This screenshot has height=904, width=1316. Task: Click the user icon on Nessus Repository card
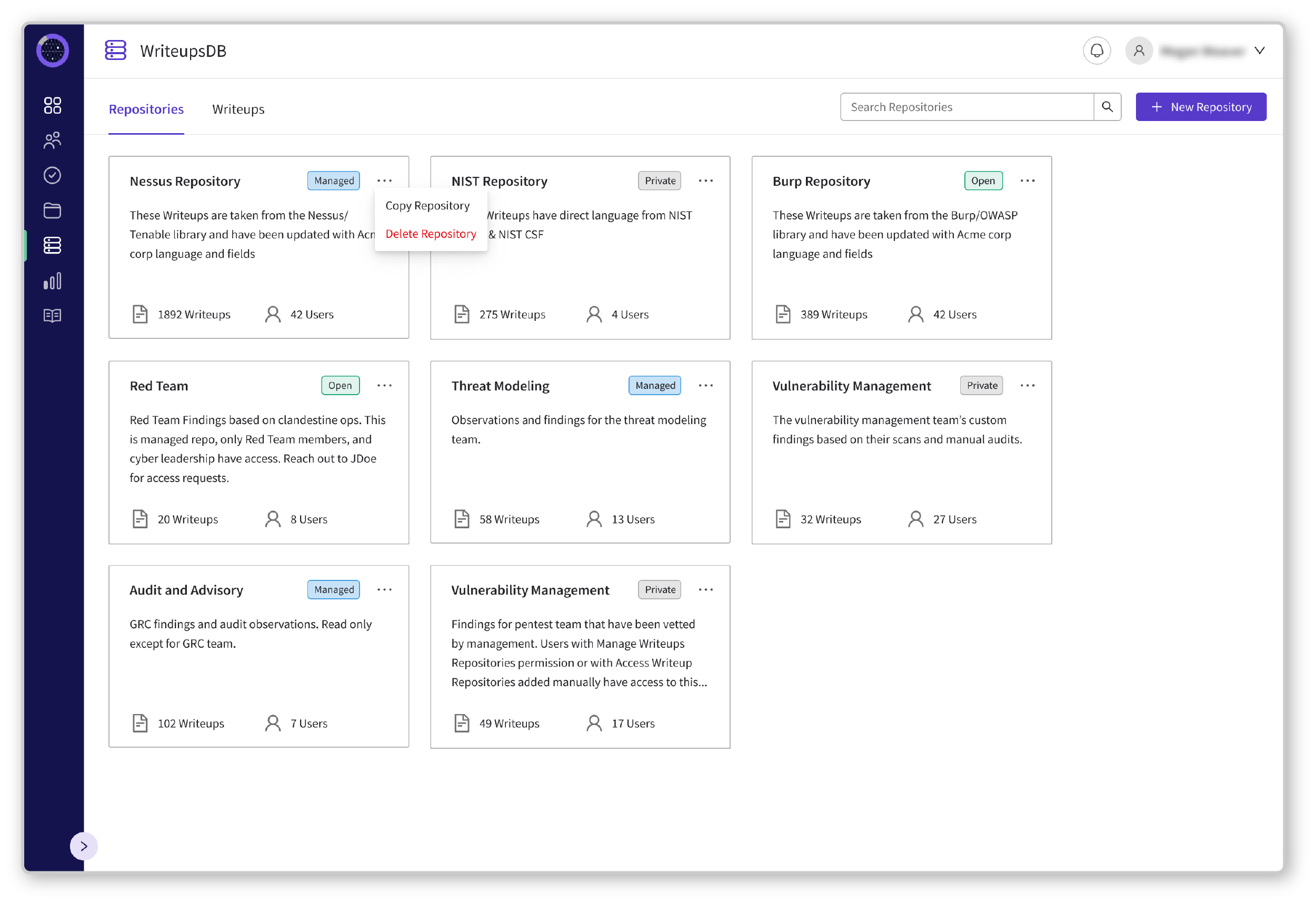click(x=273, y=314)
